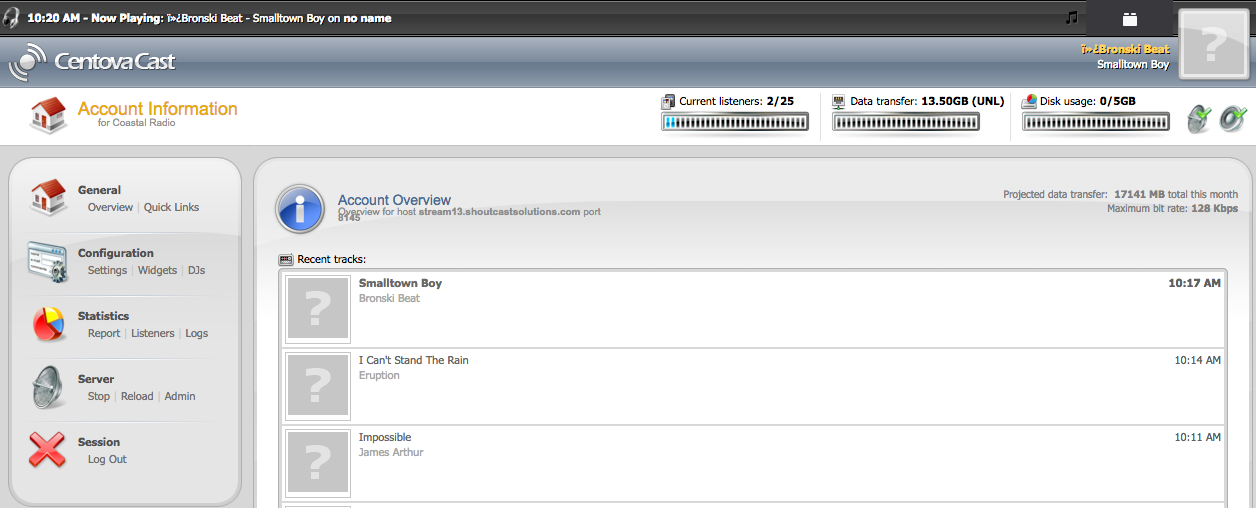Click the 10:11 AM timestamp
1256x508 pixels.
(x=1197, y=437)
